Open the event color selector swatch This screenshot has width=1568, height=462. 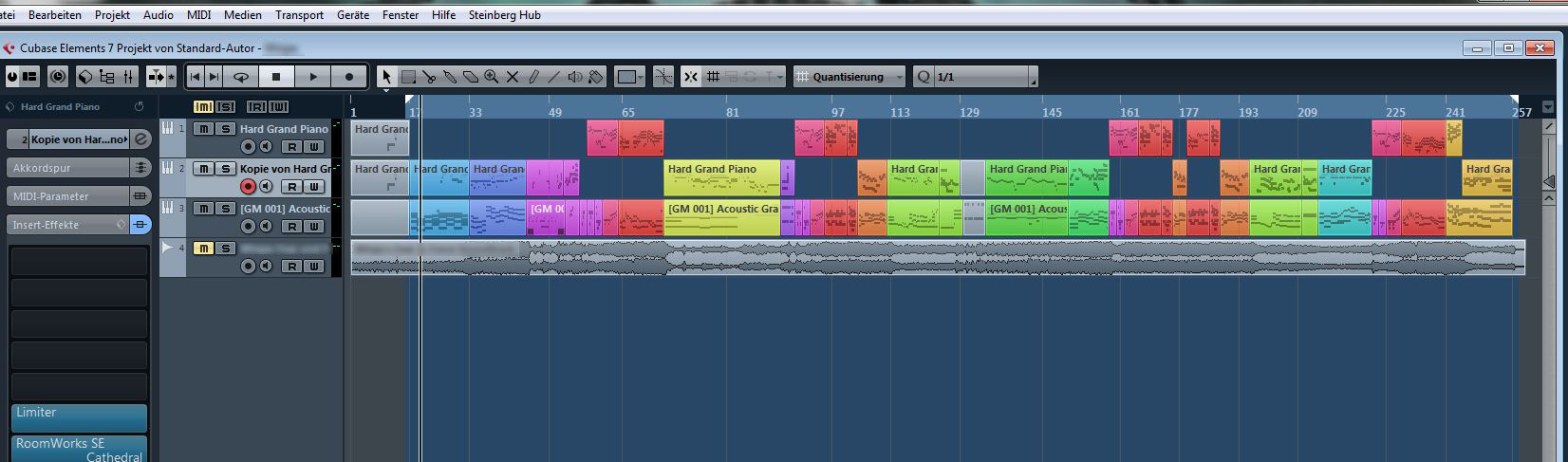click(x=629, y=77)
